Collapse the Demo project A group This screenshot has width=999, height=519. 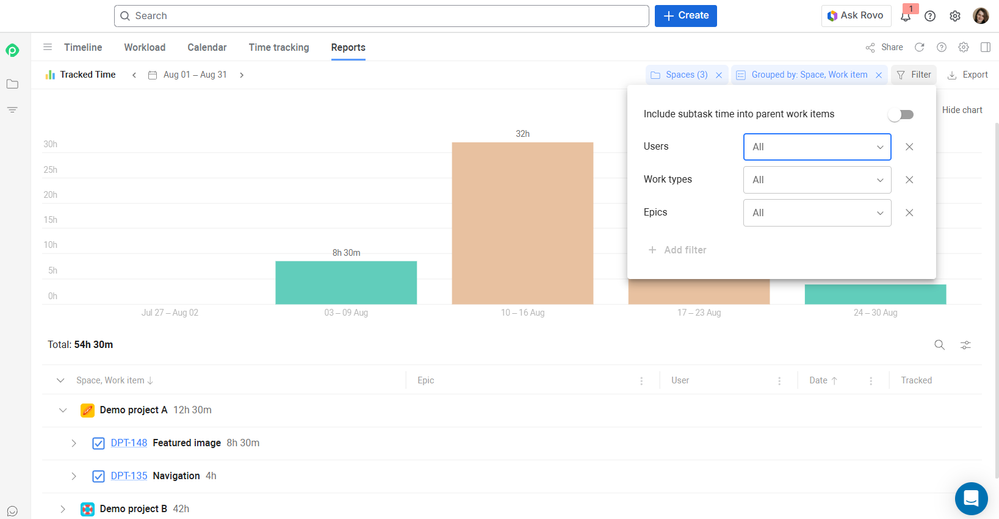(x=62, y=410)
